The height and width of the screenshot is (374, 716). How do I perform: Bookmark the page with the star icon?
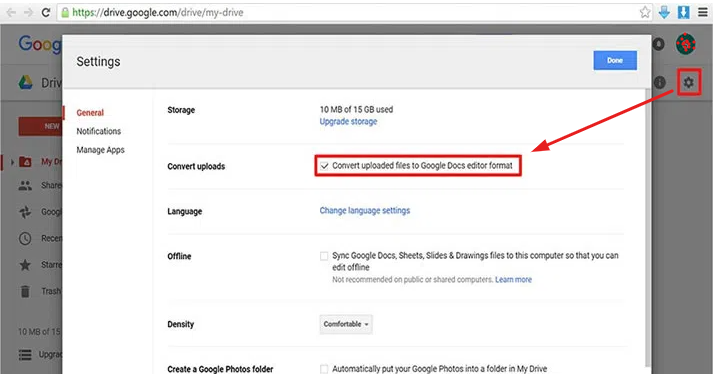[645, 12]
